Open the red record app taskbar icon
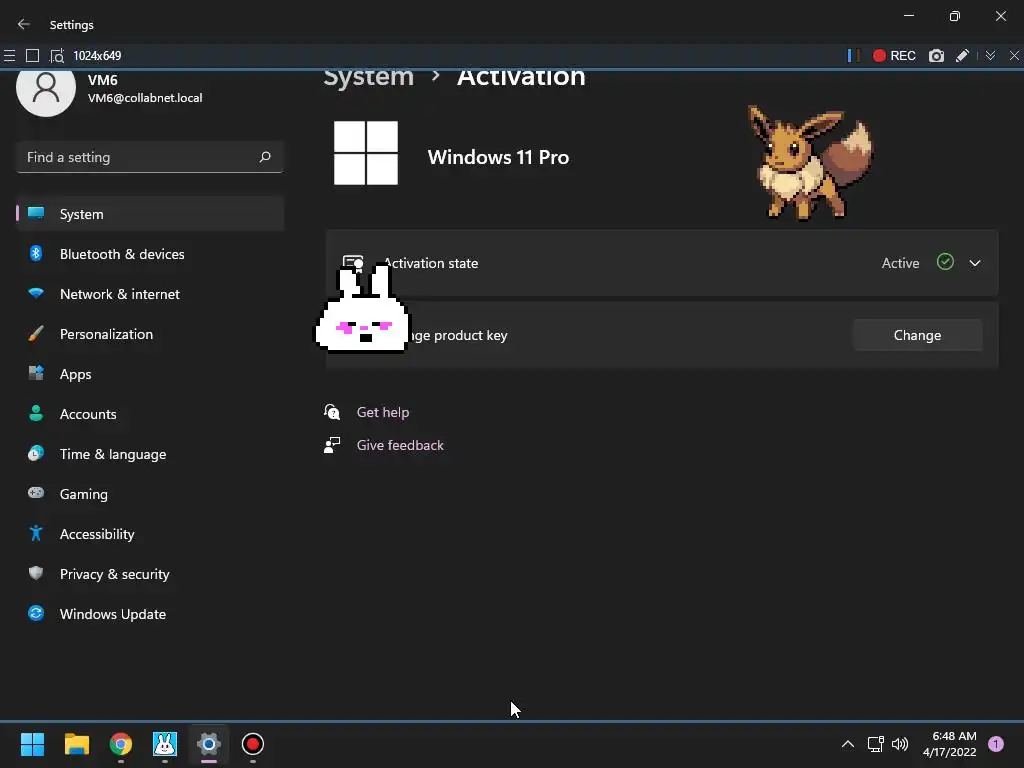 [253, 744]
